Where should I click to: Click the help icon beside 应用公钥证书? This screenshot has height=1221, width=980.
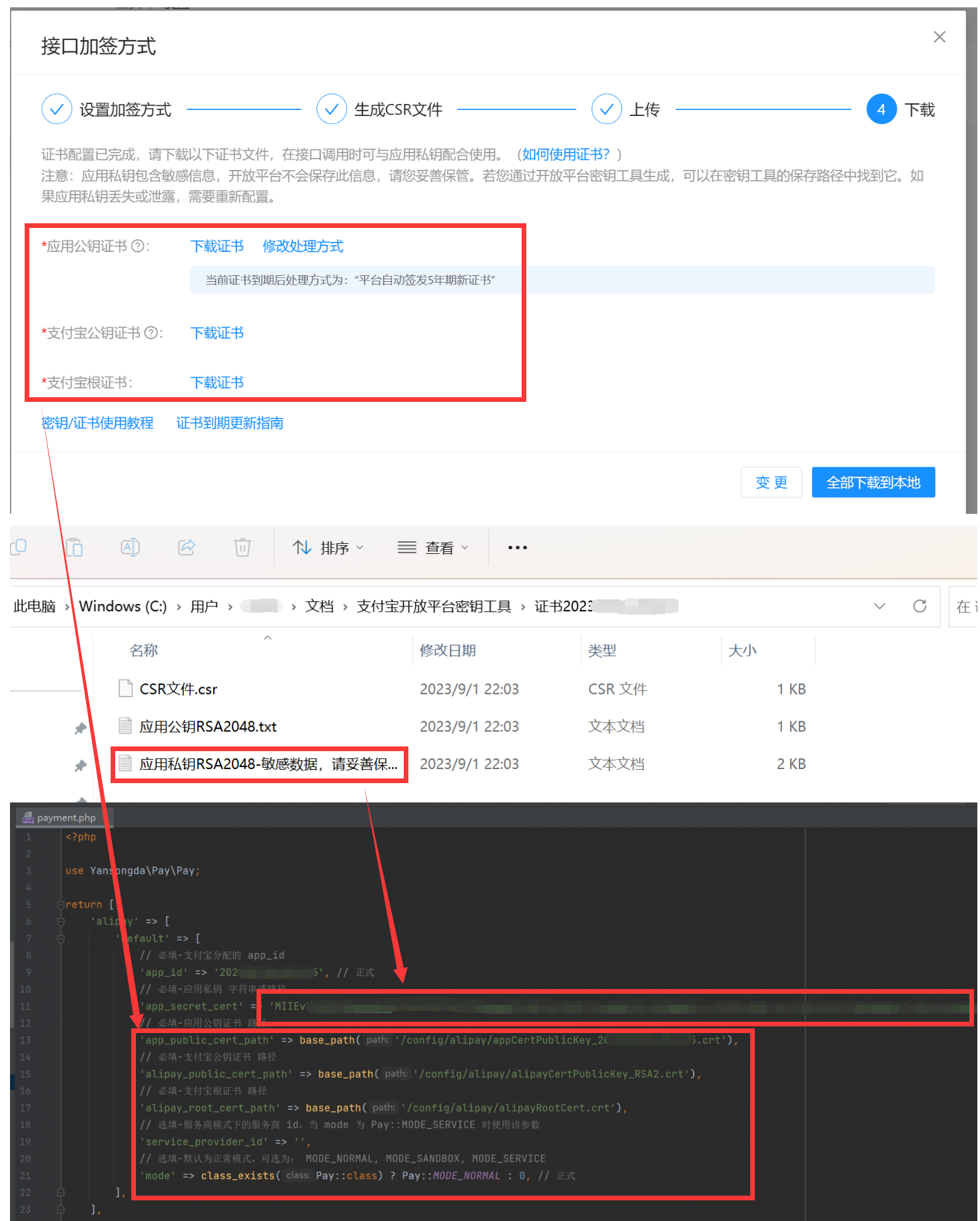point(138,246)
